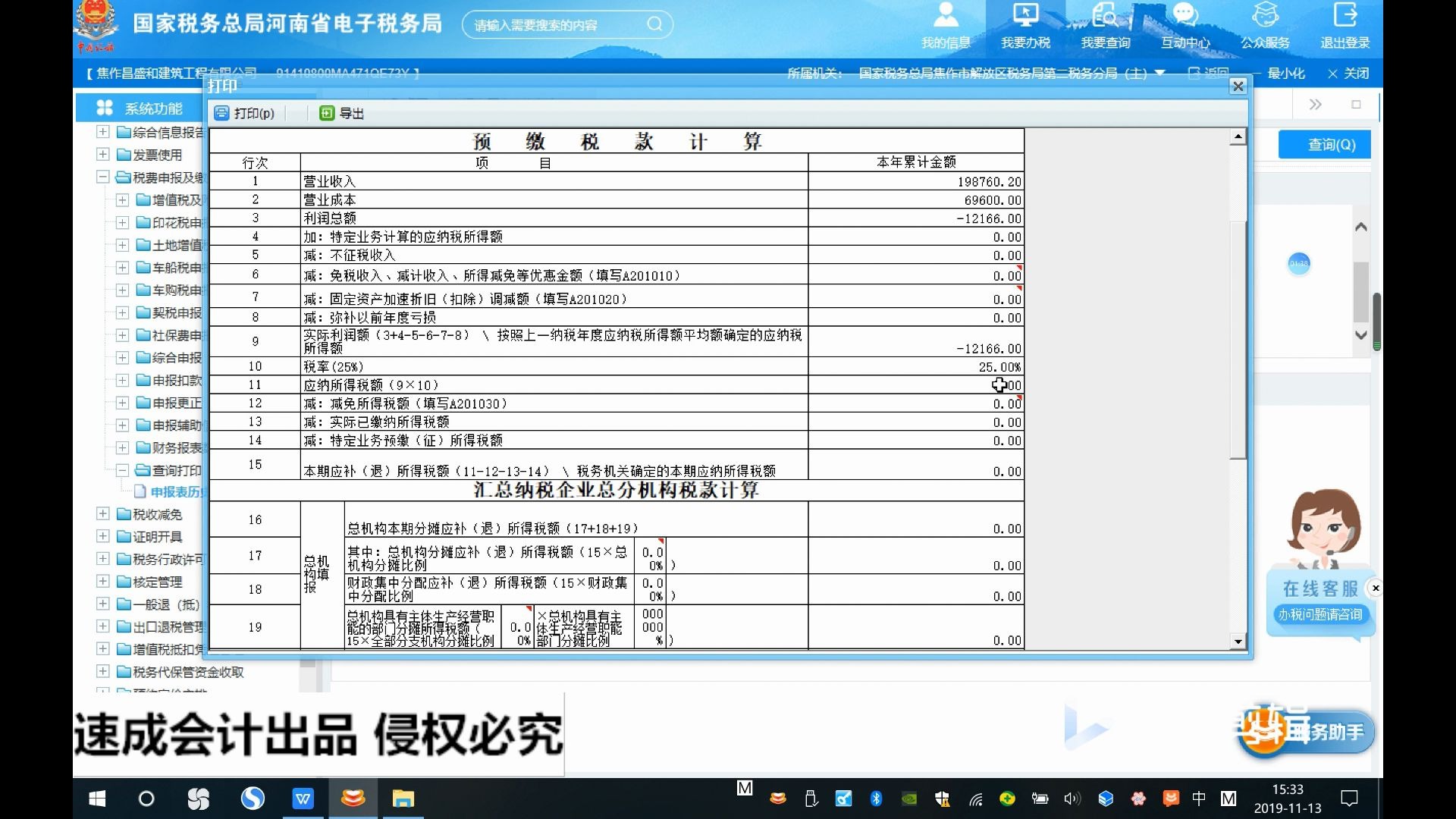Viewport: 1456px width, 819px height.
Task: Open 我要办税 in top navigation
Action: [x=1025, y=27]
